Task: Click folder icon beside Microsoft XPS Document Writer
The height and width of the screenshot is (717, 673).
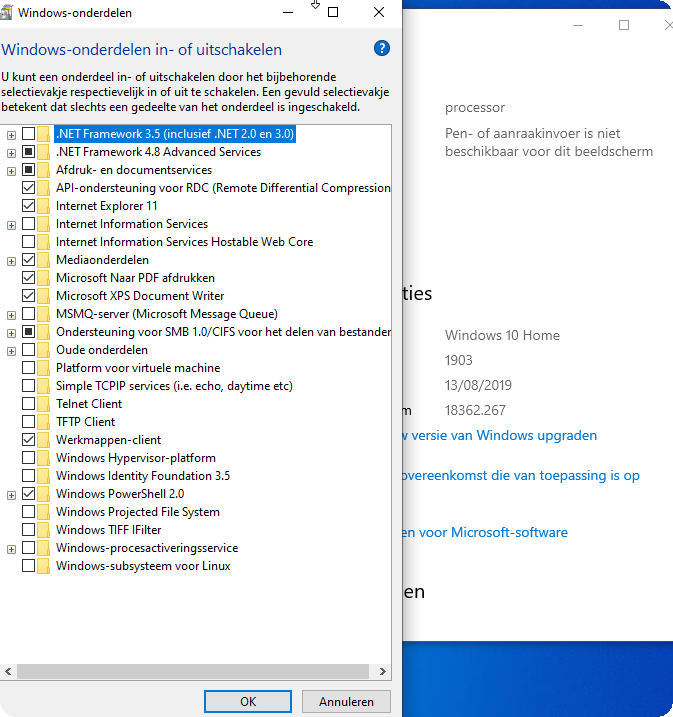Action: tap(44, 296)
